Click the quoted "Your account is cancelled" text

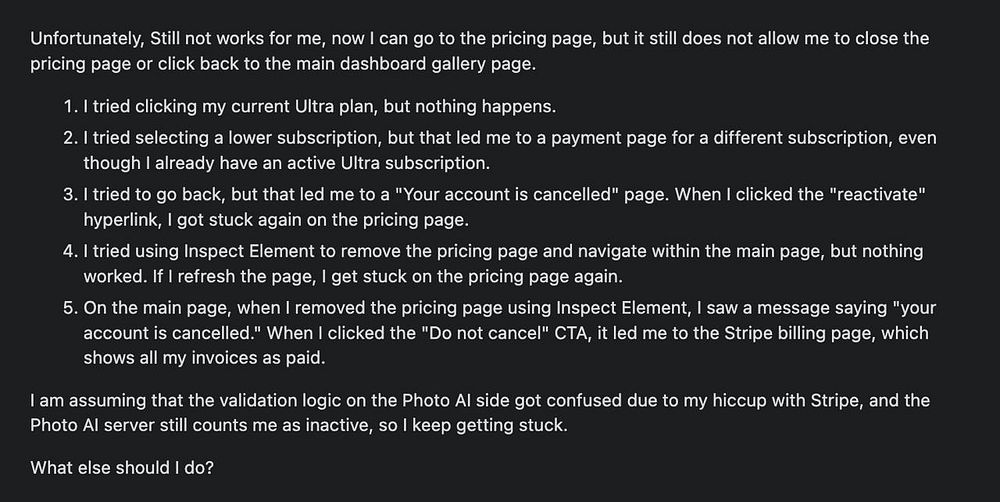pyautogui.click(x=508, y=195)
